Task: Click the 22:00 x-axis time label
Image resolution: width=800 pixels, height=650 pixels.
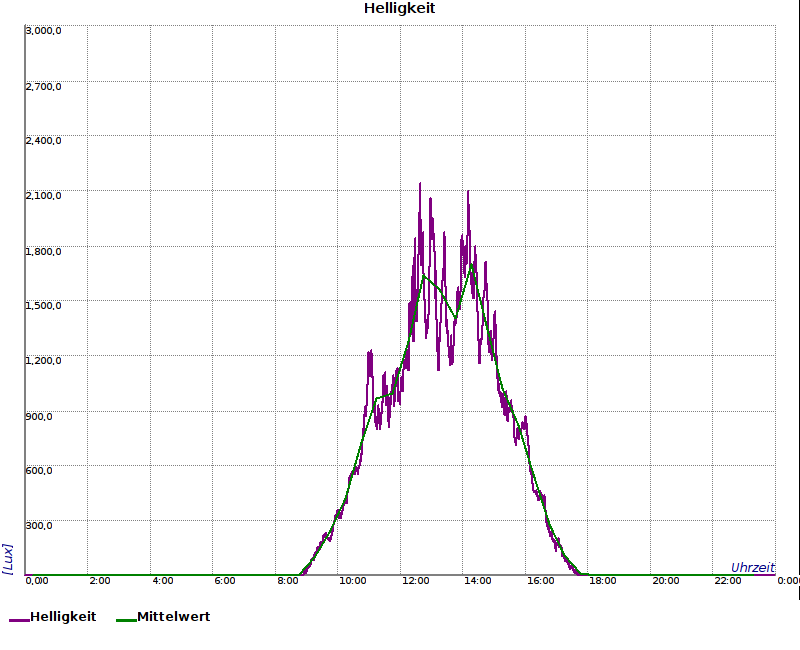Action: [x=729, y=581]
